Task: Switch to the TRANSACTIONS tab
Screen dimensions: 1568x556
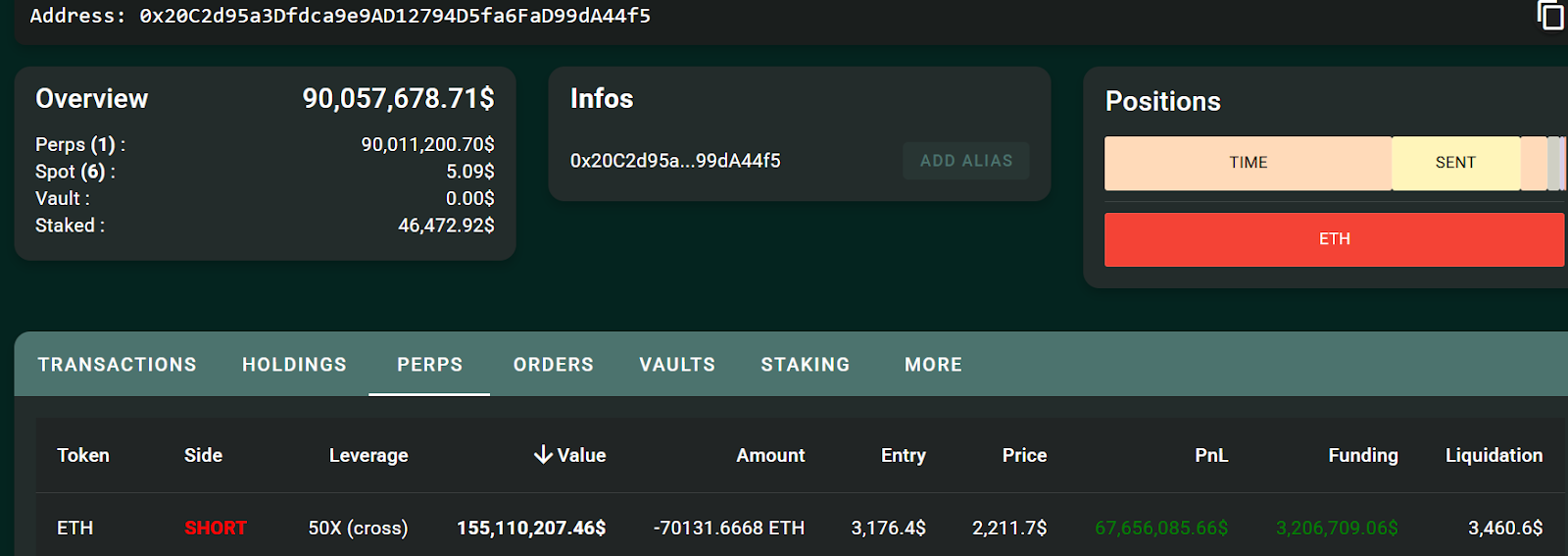Action: 118,365
